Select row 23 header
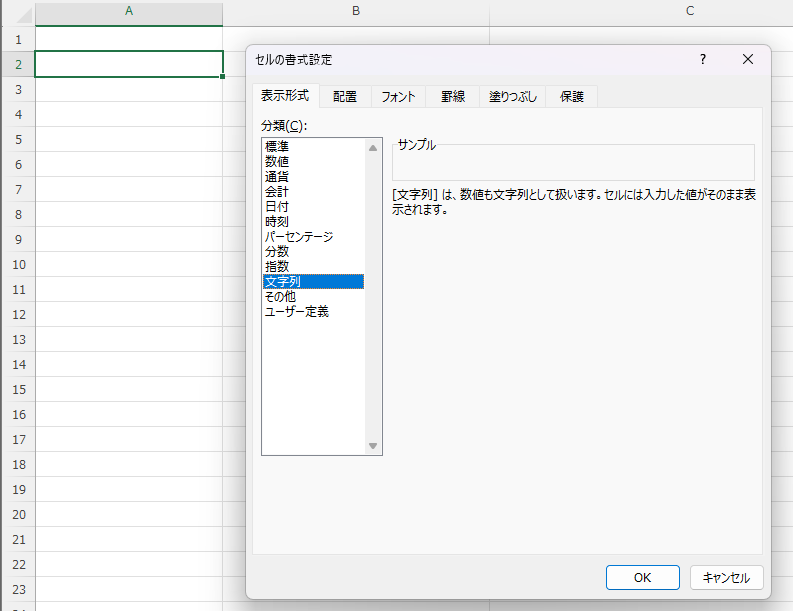 [x=18, y=589]
